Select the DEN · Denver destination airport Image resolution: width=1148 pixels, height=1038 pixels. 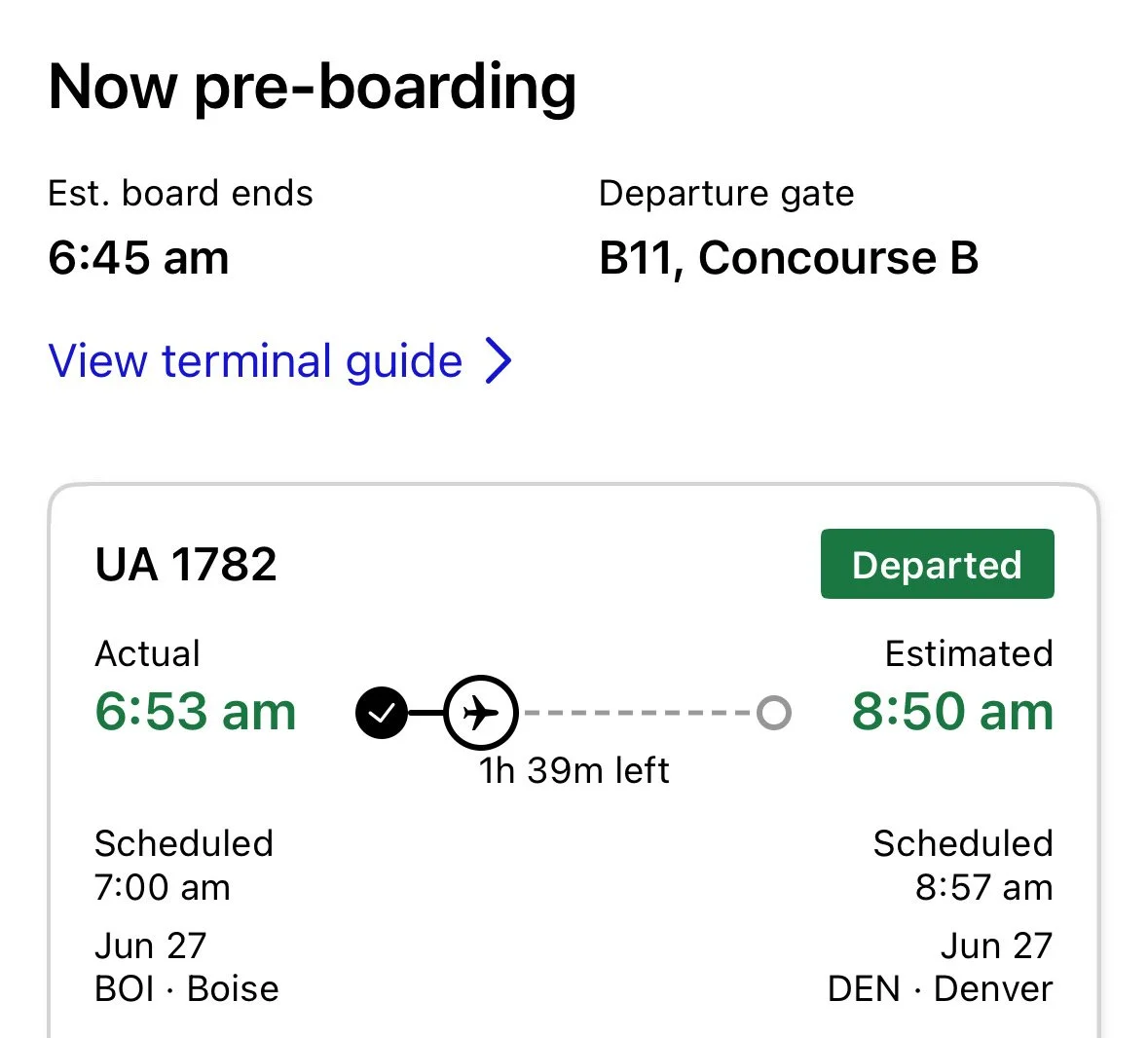(940, 989)
